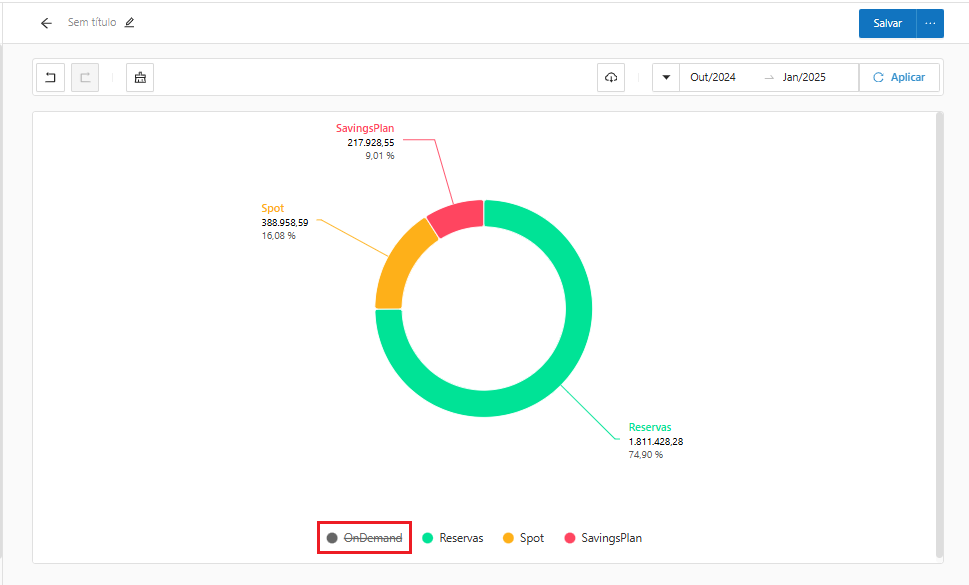Open the start date Out/2024 picker
The image size is (969, 585).
point(713,78)
